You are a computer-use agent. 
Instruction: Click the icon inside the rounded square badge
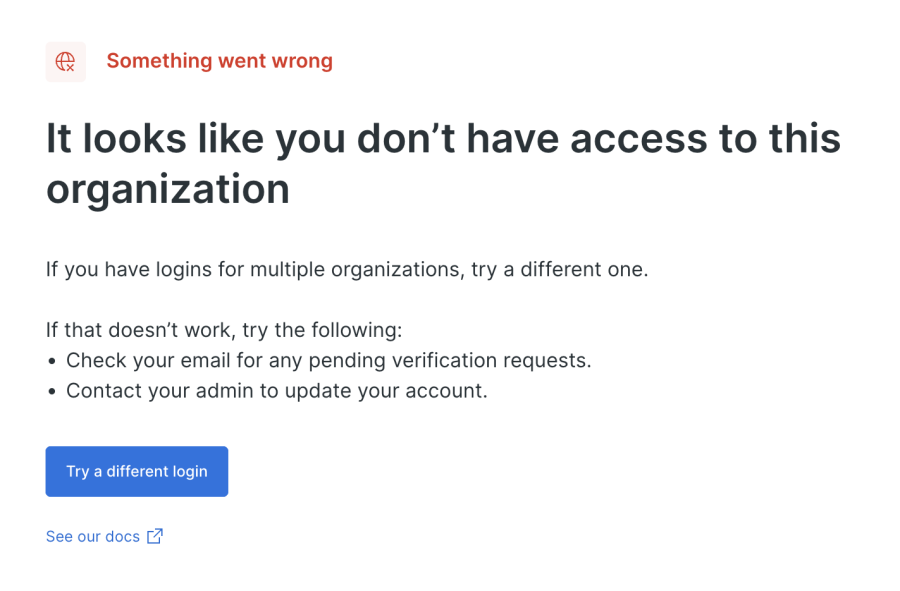point(65,61)
